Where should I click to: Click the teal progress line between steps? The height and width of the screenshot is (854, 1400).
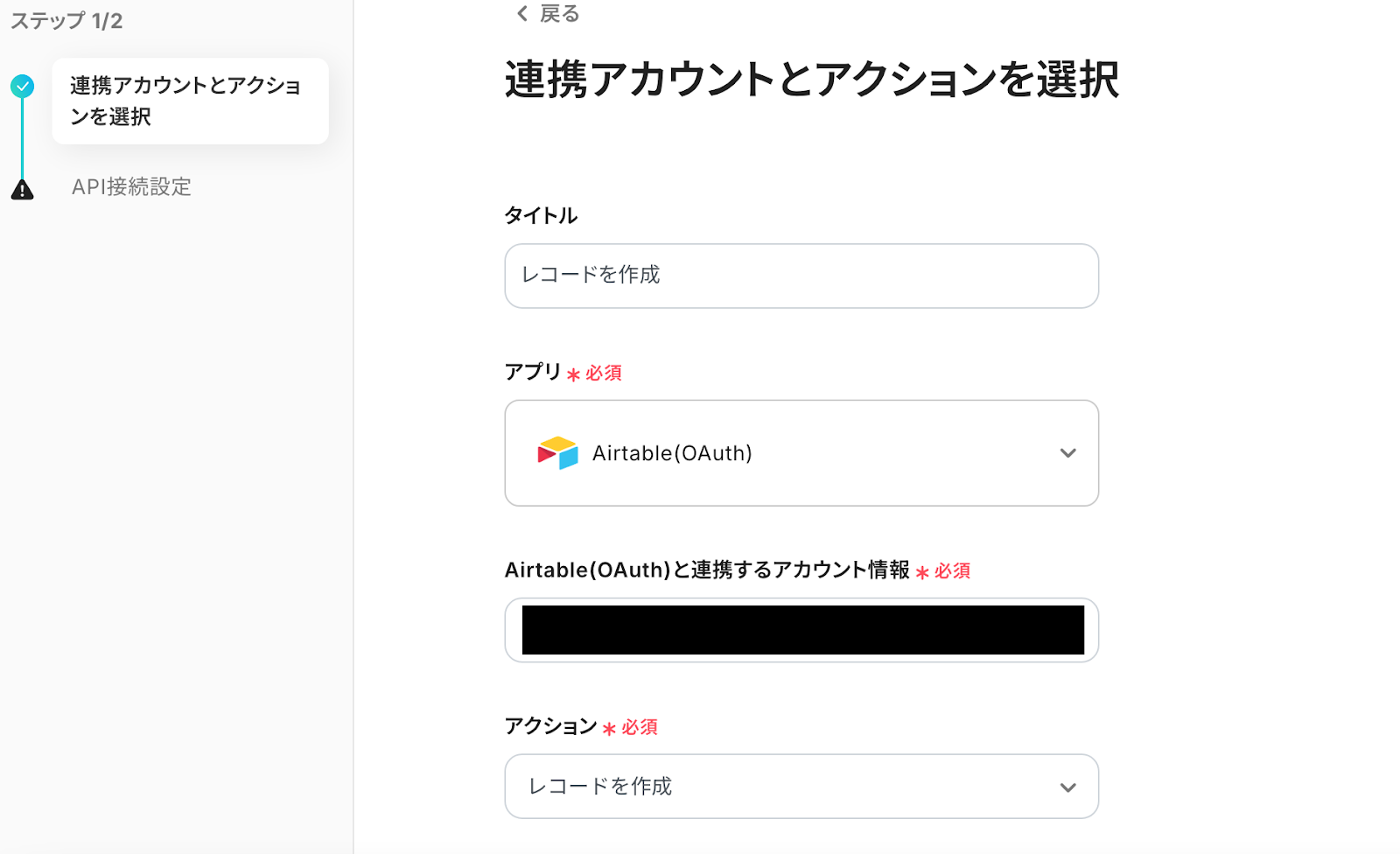tap(23, 138)
